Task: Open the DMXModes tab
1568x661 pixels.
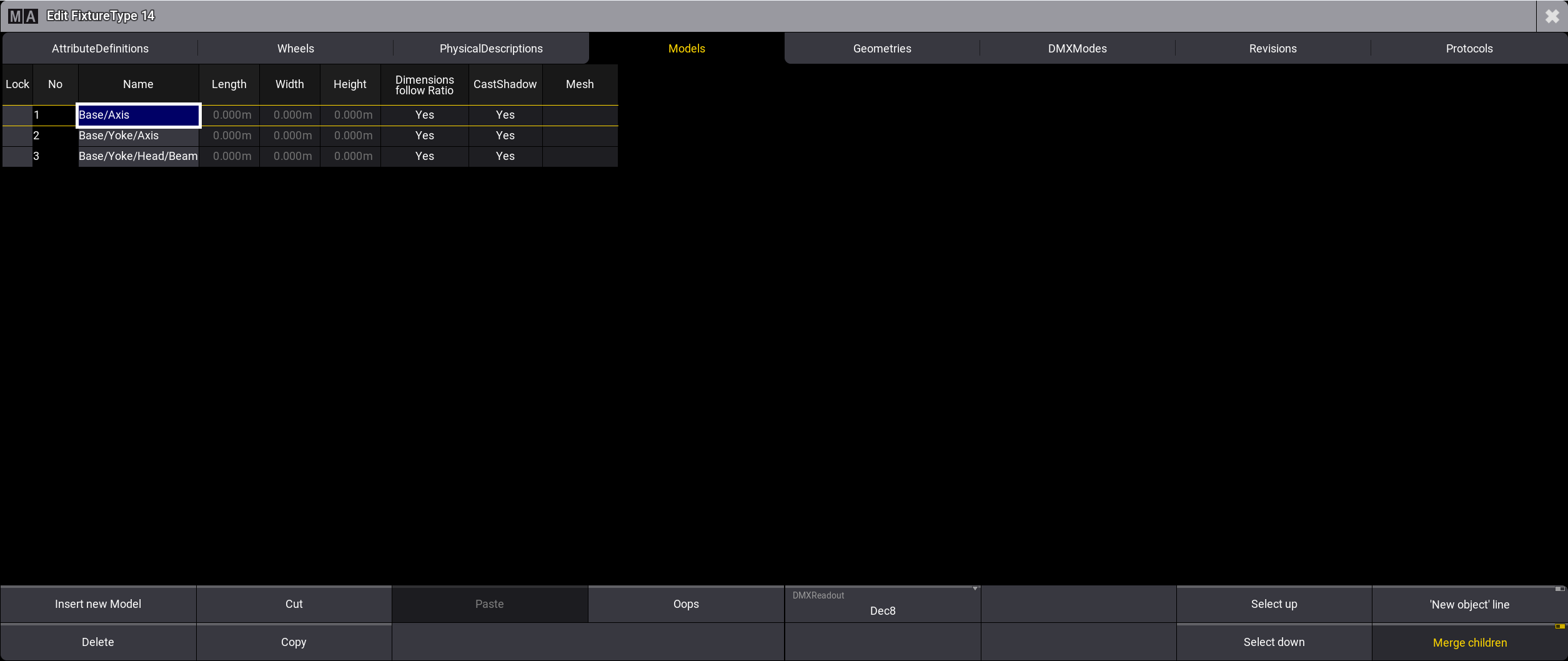Action: tap(1077, 49)
